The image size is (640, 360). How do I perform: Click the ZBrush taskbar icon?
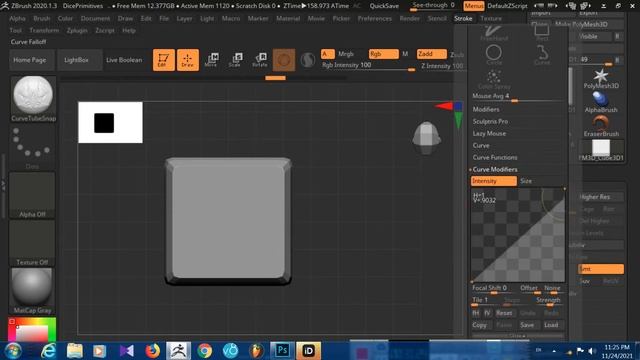coord(179,351)
